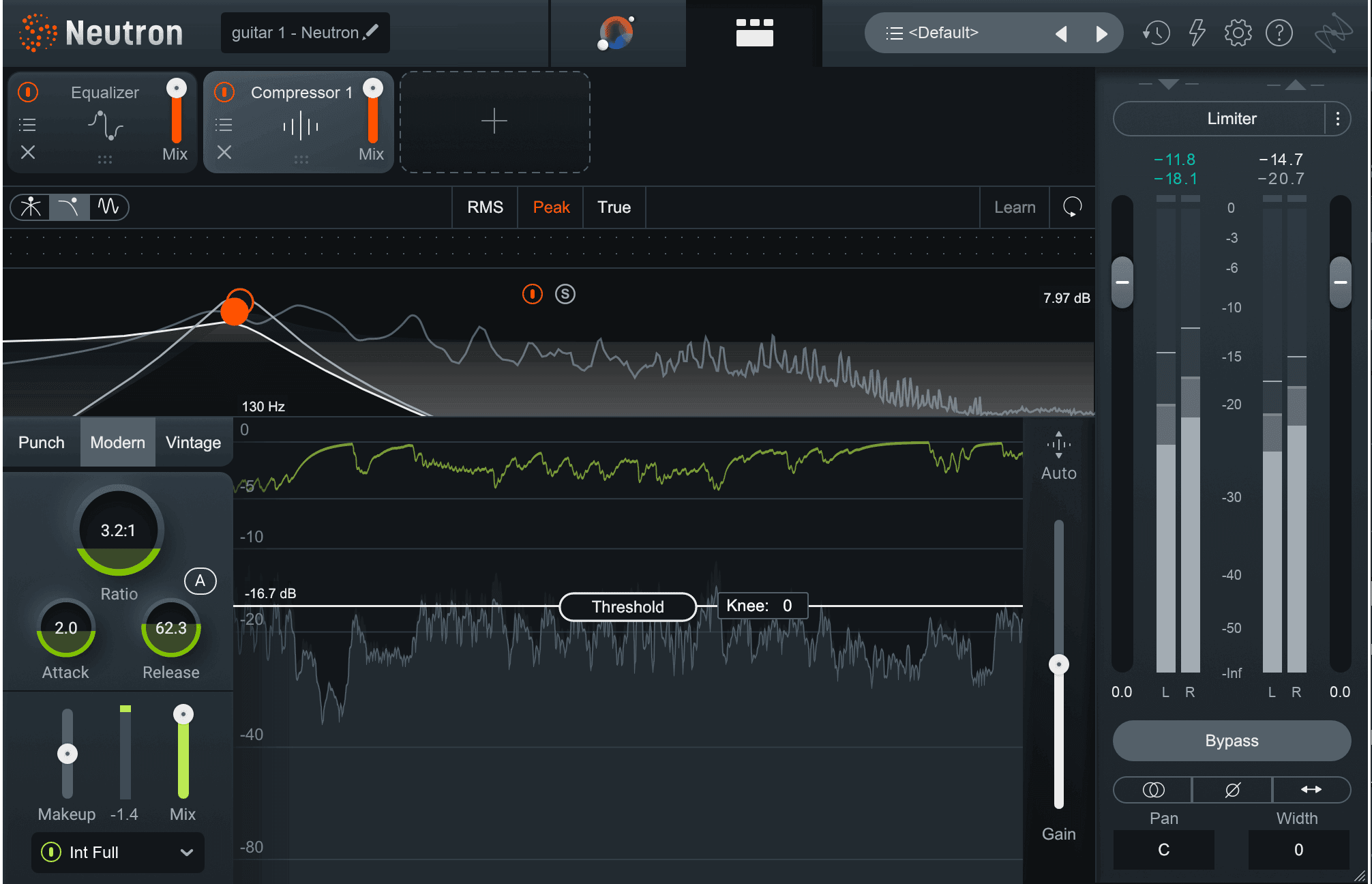1372x884 pixels.
Task: Click the Width field showing 0
Action: 1299,850
